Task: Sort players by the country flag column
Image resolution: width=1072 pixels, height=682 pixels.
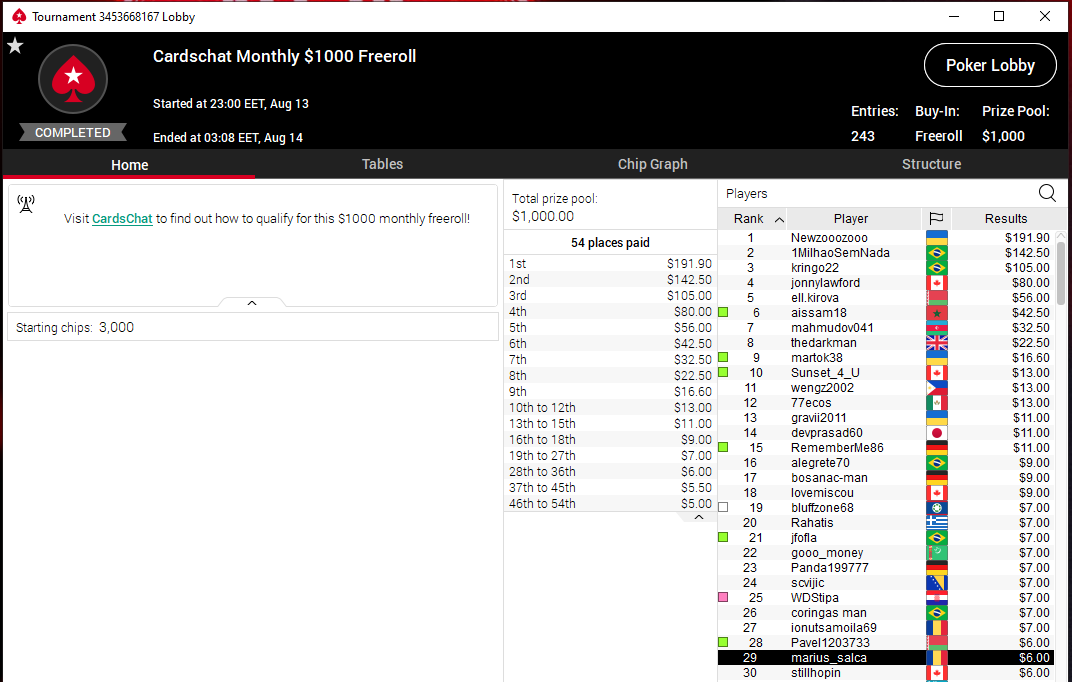Action: [x=936, y=219]
